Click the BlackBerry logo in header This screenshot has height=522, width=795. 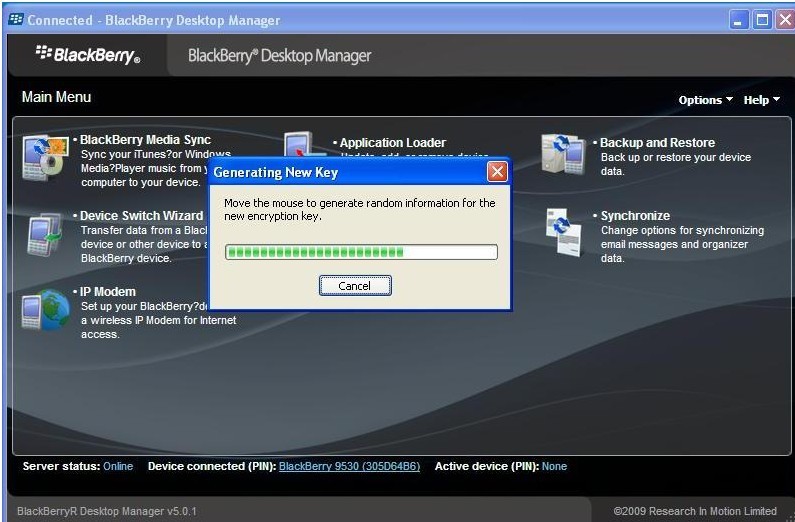(x=88, y=54)
